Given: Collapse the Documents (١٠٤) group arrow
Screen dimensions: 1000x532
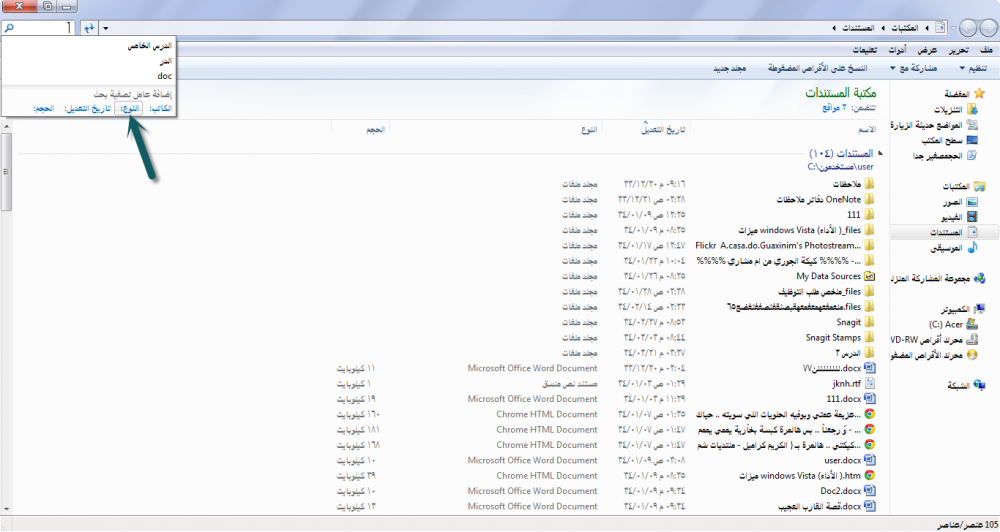Looking at the screenshot, I should pos(880,154).
